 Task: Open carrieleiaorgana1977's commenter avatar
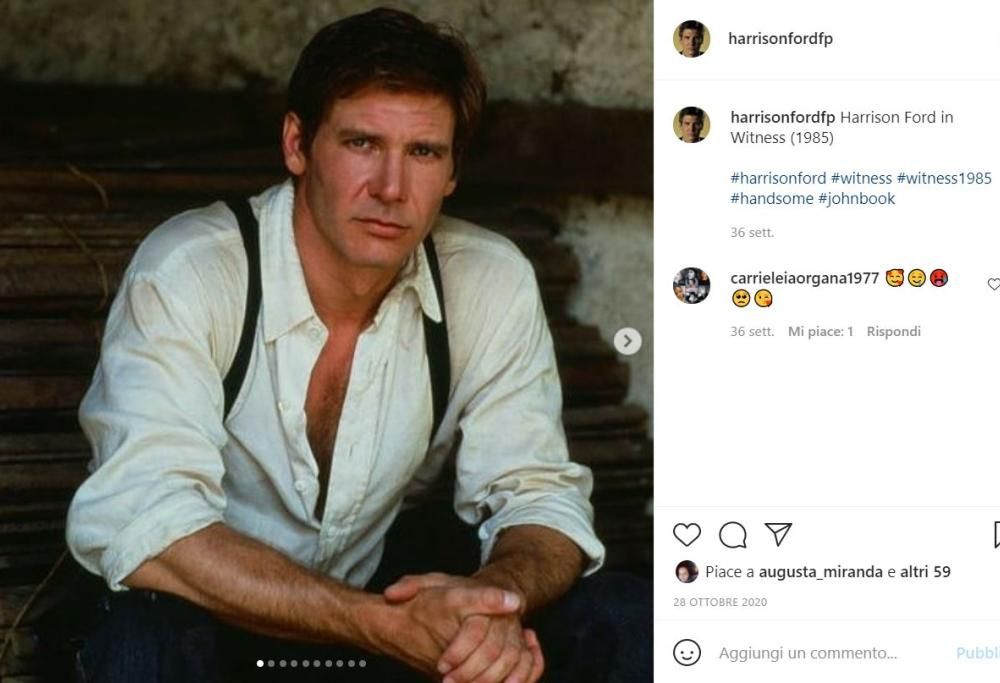tap(690, 283)
